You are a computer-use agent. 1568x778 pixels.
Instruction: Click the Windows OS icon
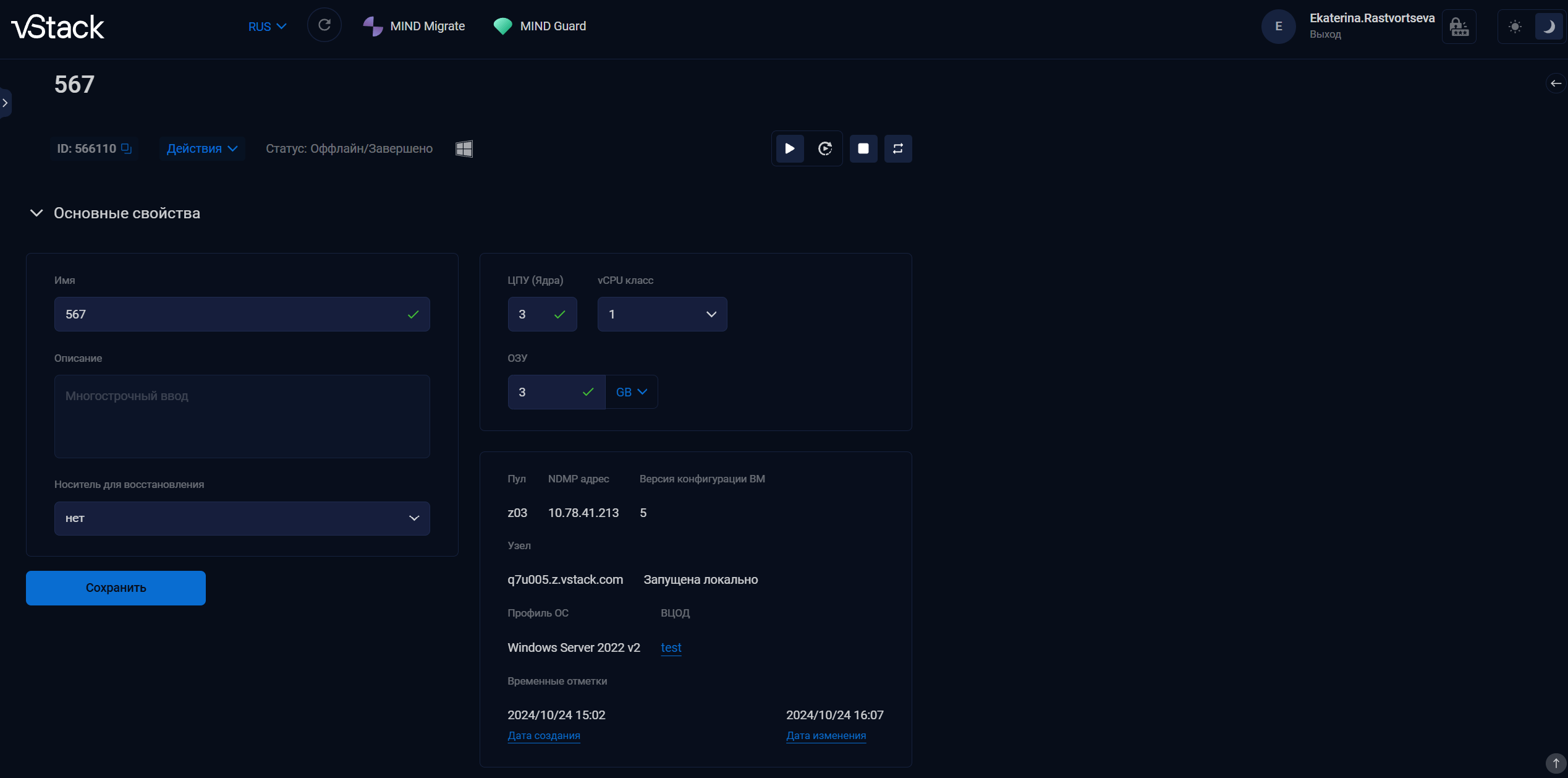click(x=464, y=148)
